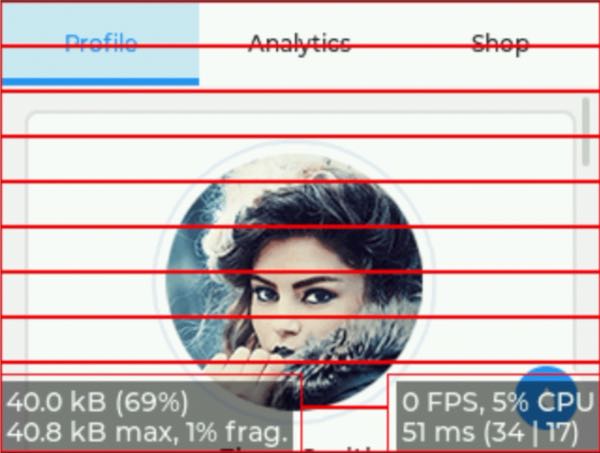Click the 40.0 kB (69%) memory usage line

(97, 402)
